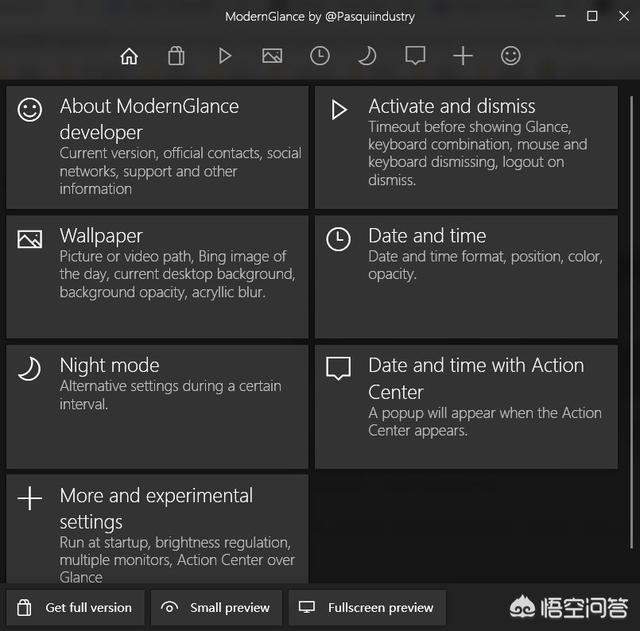Open the smiley face icon in navigation bar
Image resolution: width=640 pixels, height=631 pixels.
[x=510, y=56]
